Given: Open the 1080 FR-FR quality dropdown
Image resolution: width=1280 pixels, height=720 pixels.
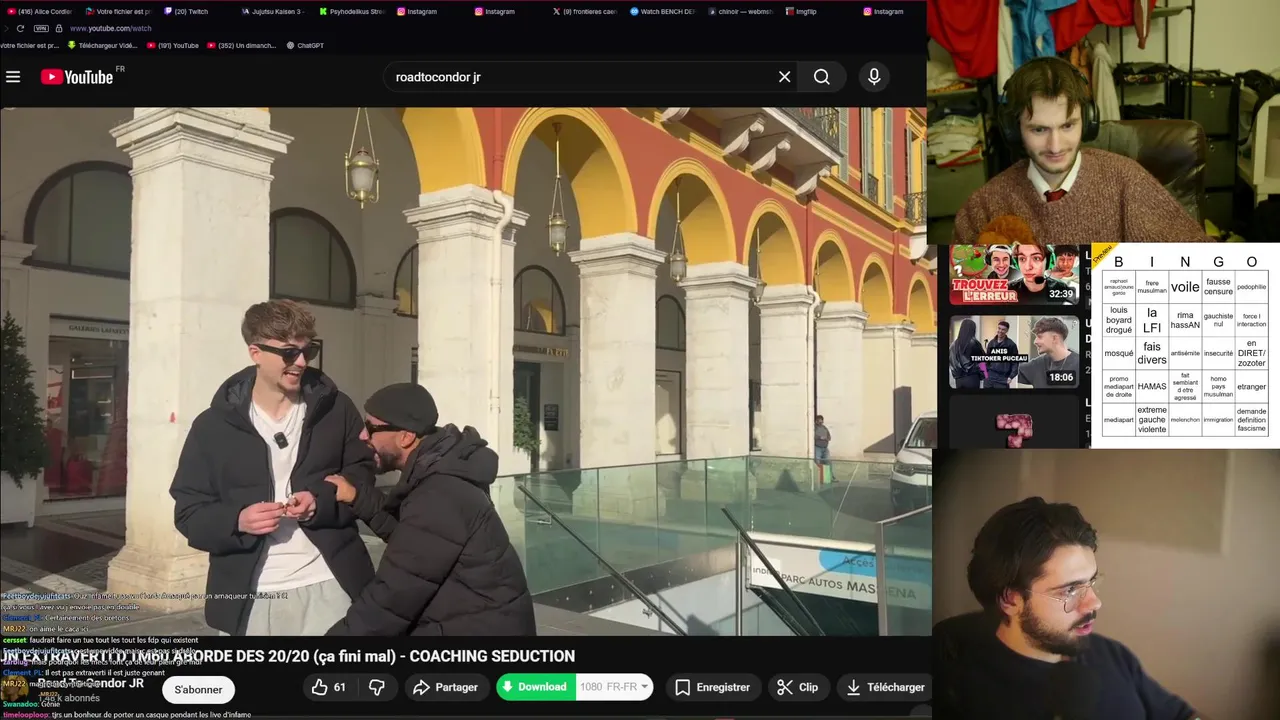Looking at the screenshot, I should 614,687.
